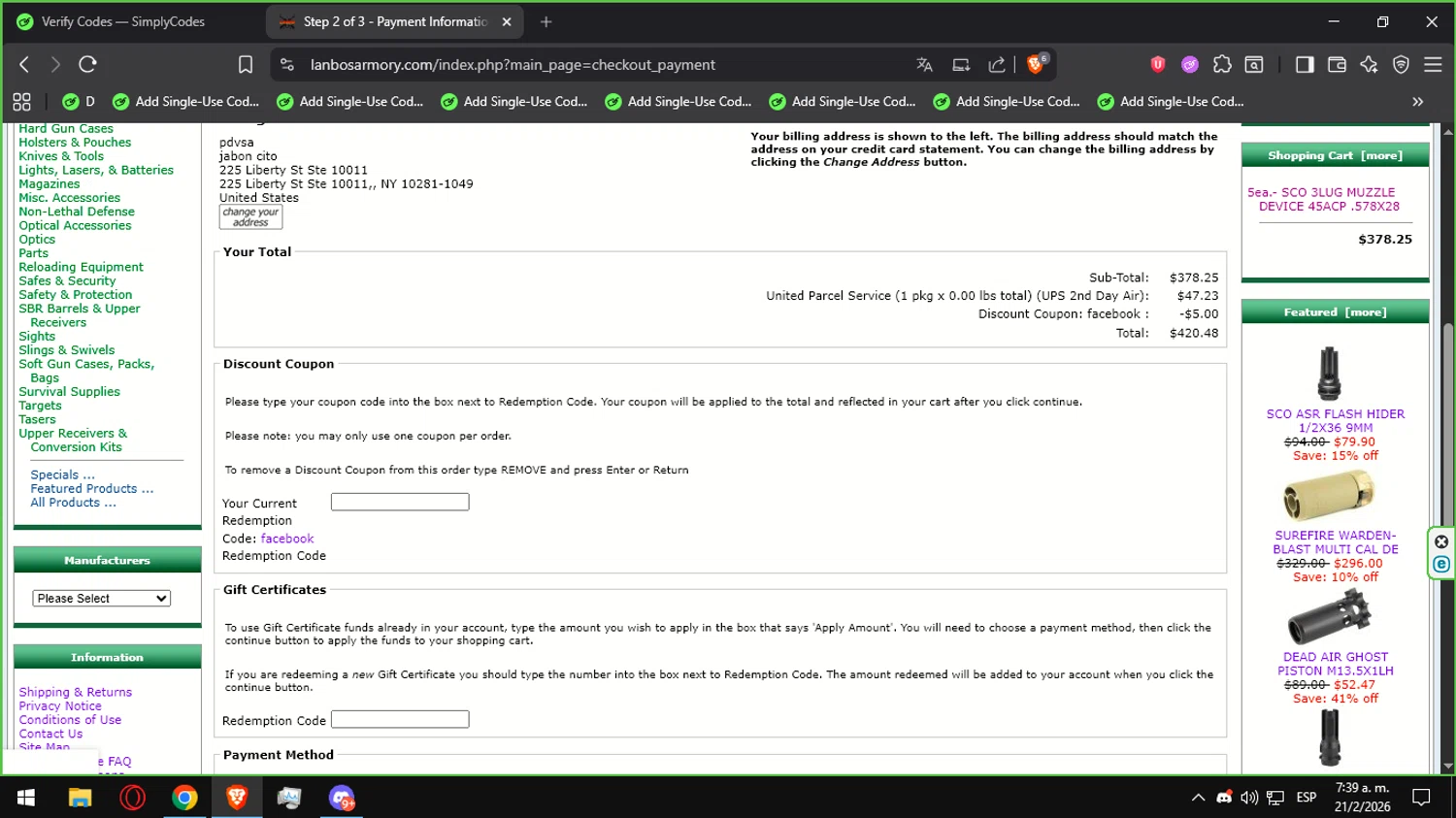Image resolution: width=1456 pixels, height=818 pixels.
Task: Click the current coupon code 'facebook' link
Action: pyautogui.click(x=287, y=539)
